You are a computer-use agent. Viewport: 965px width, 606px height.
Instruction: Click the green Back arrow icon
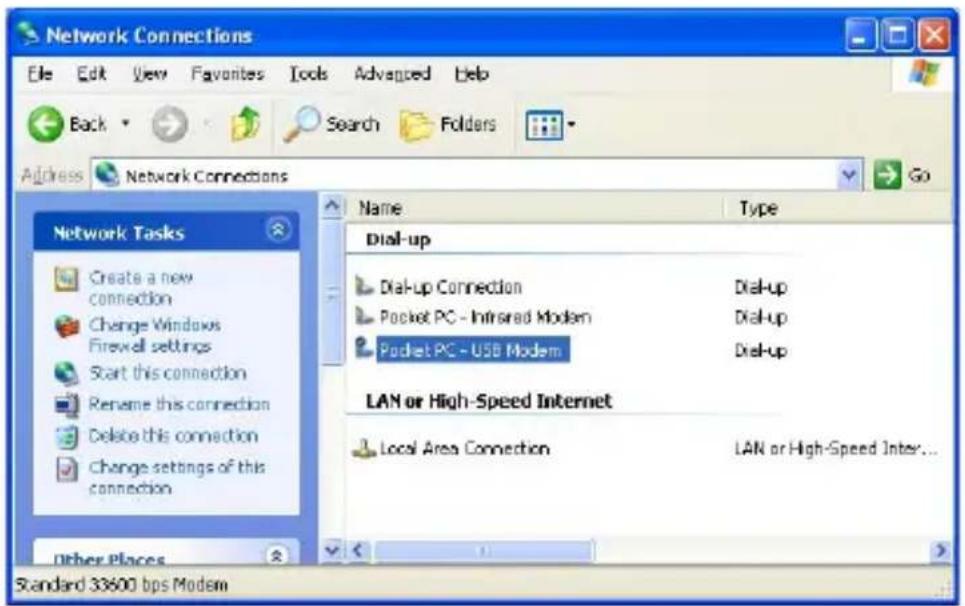(46, 124)
